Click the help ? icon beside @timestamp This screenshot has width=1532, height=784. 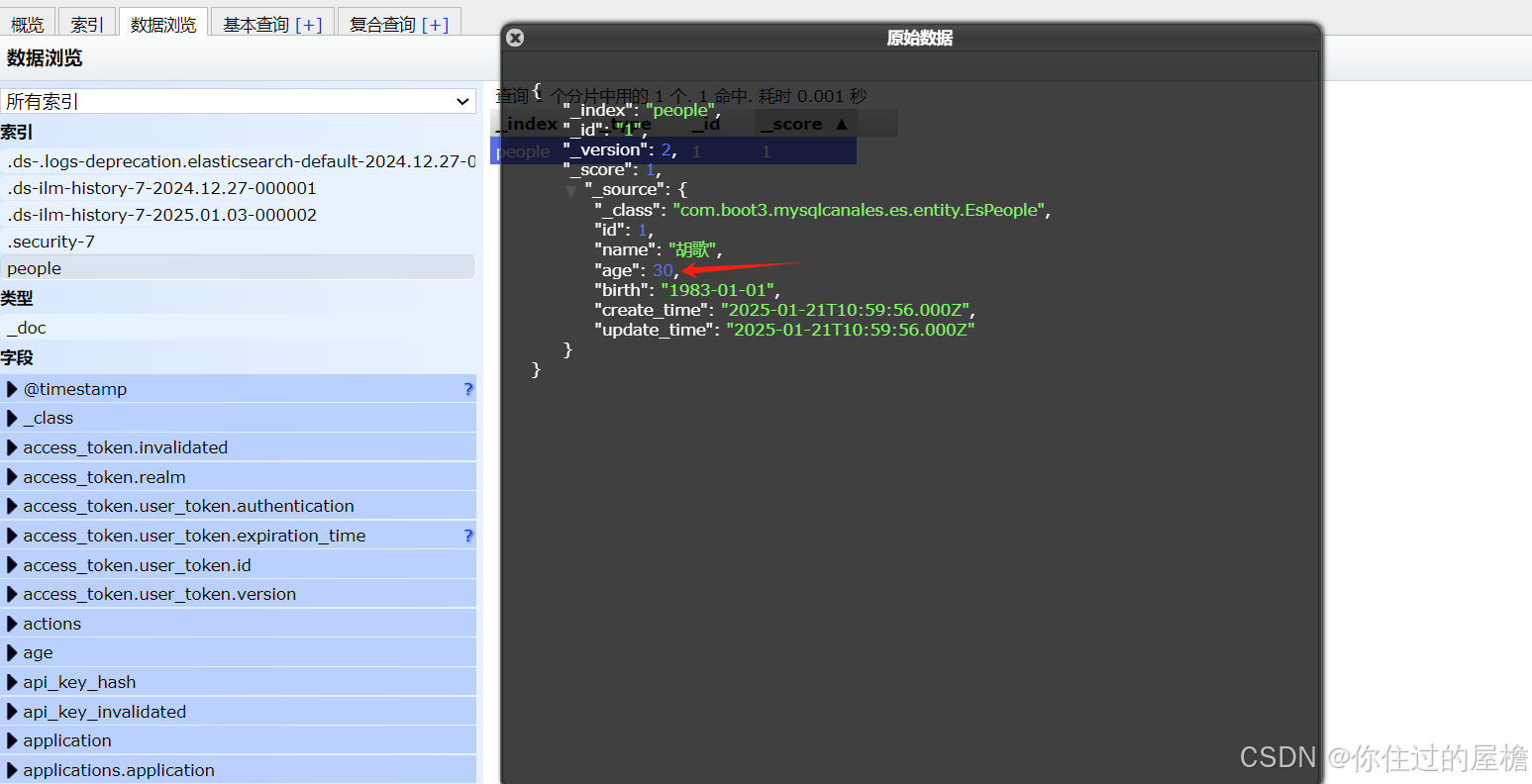pyautogui.click(x=468, y=389)
